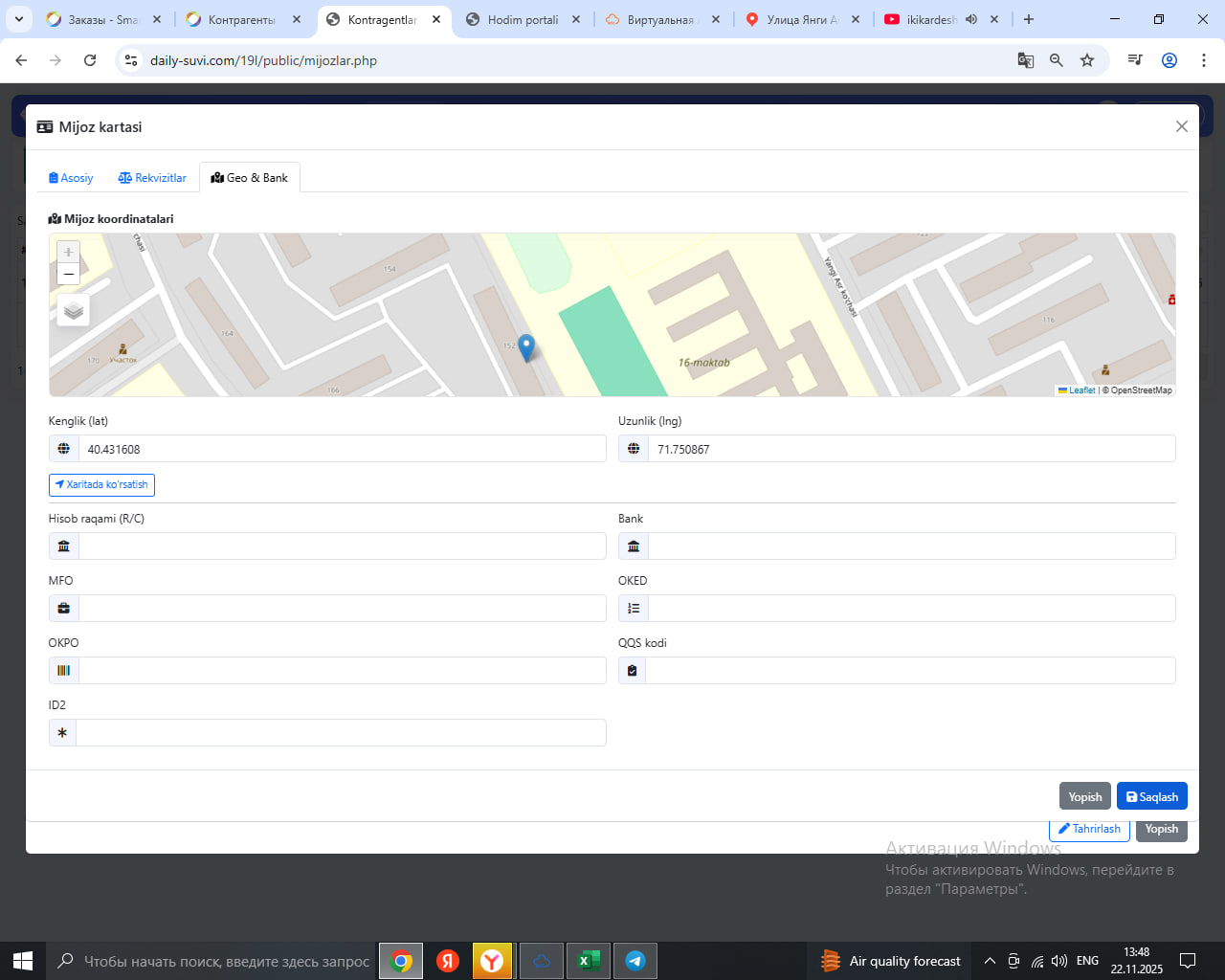Open Yandex Browser from the taskbar
This screenshot has width=1225, height=980.
tap(492, 961)
